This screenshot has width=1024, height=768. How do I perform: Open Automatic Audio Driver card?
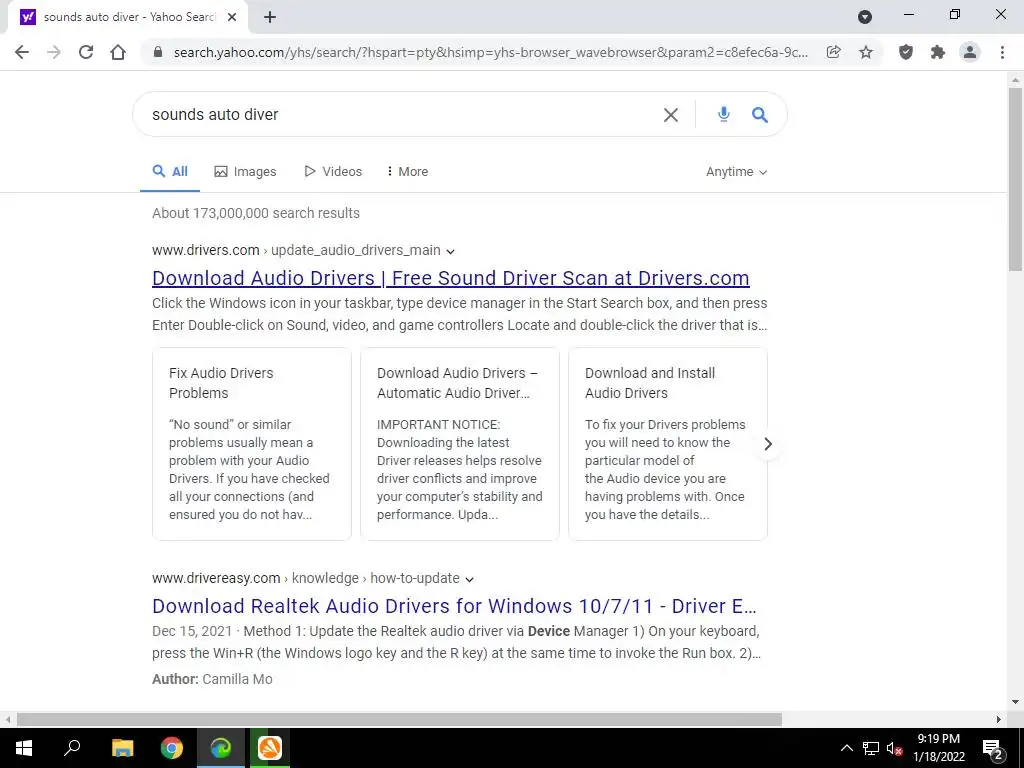460,444
